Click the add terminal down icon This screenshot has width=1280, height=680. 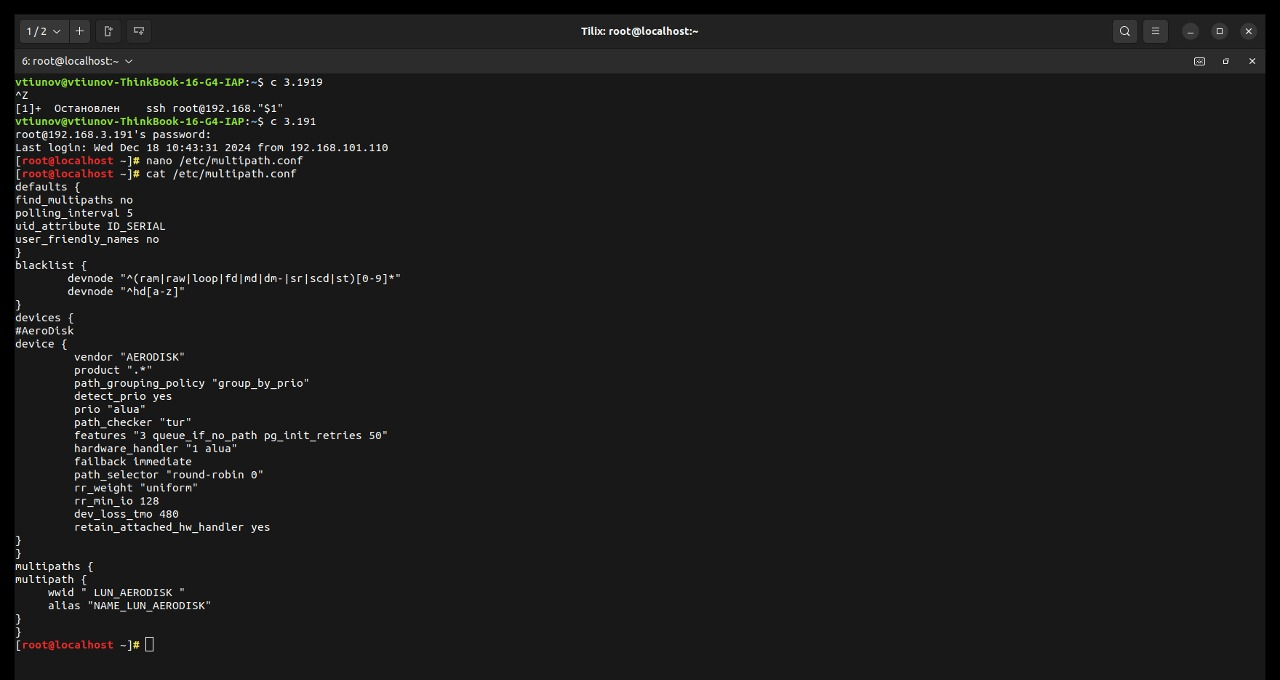coord(139,31)
